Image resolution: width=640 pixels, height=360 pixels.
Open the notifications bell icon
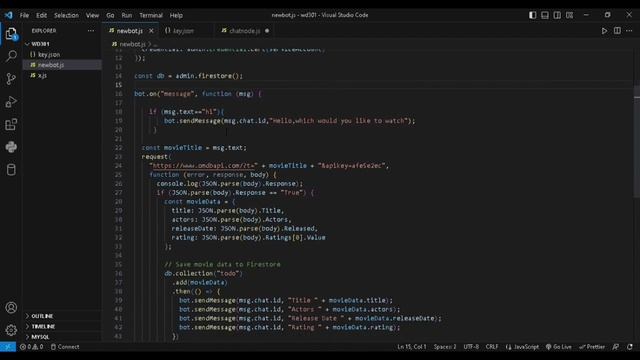click(630, 347)
